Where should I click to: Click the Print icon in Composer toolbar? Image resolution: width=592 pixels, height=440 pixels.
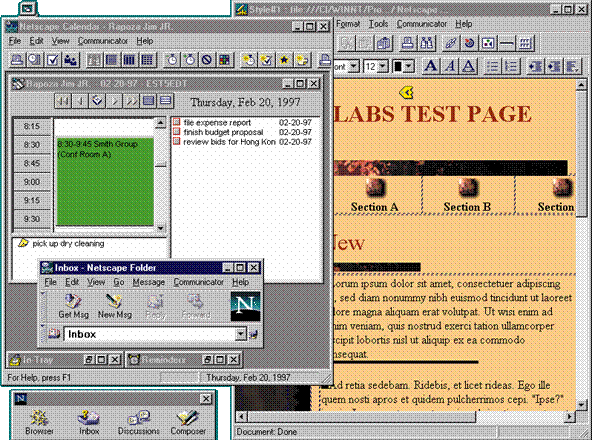tap(407, 43)
